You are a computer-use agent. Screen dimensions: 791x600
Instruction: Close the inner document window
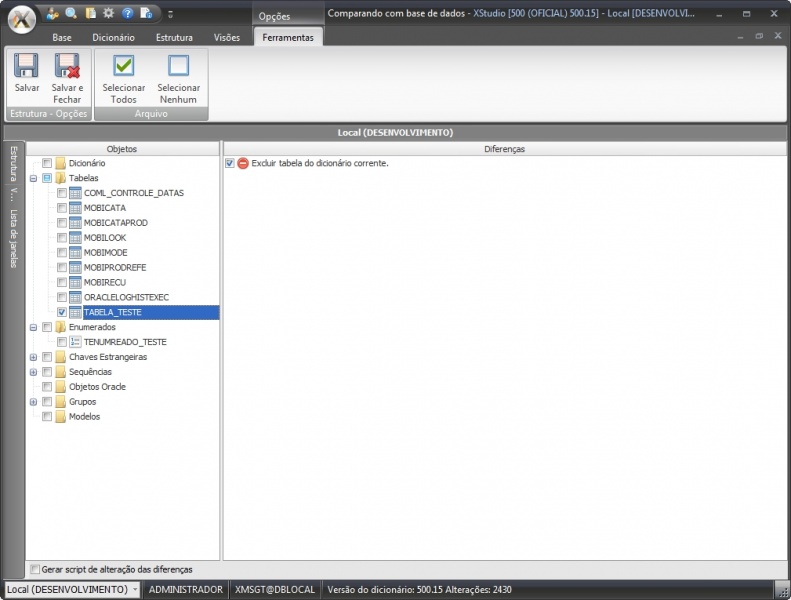coord(778,36)
